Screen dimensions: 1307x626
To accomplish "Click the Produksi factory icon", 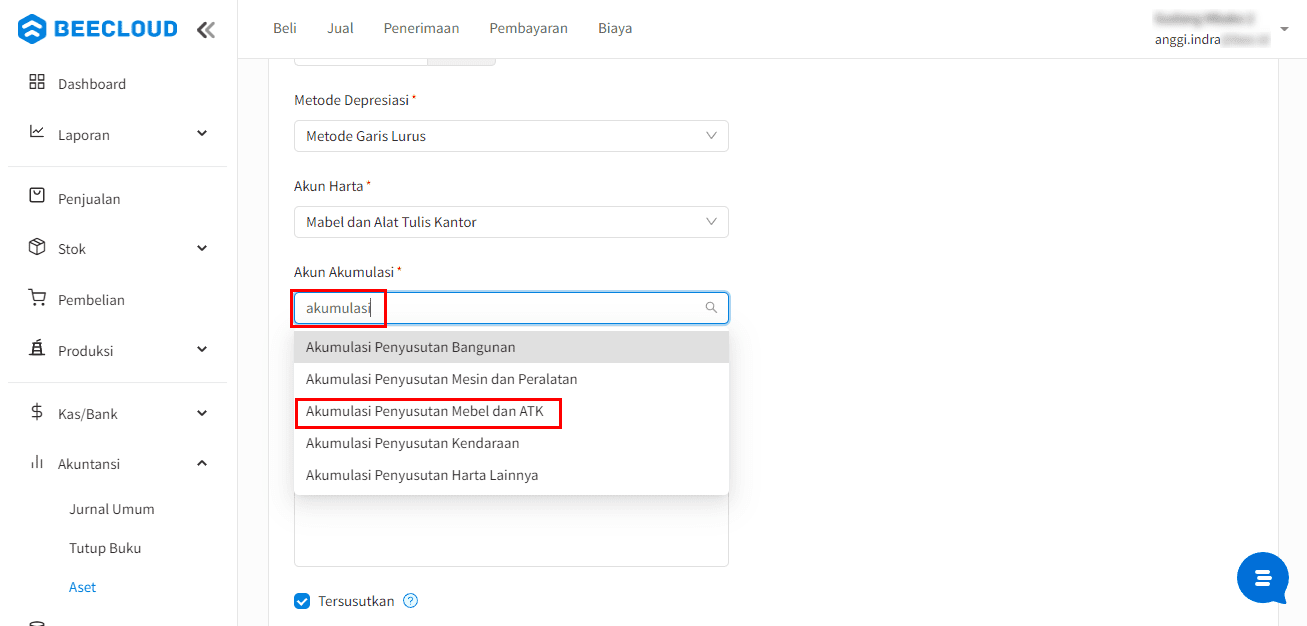I will tap(37, 348).
